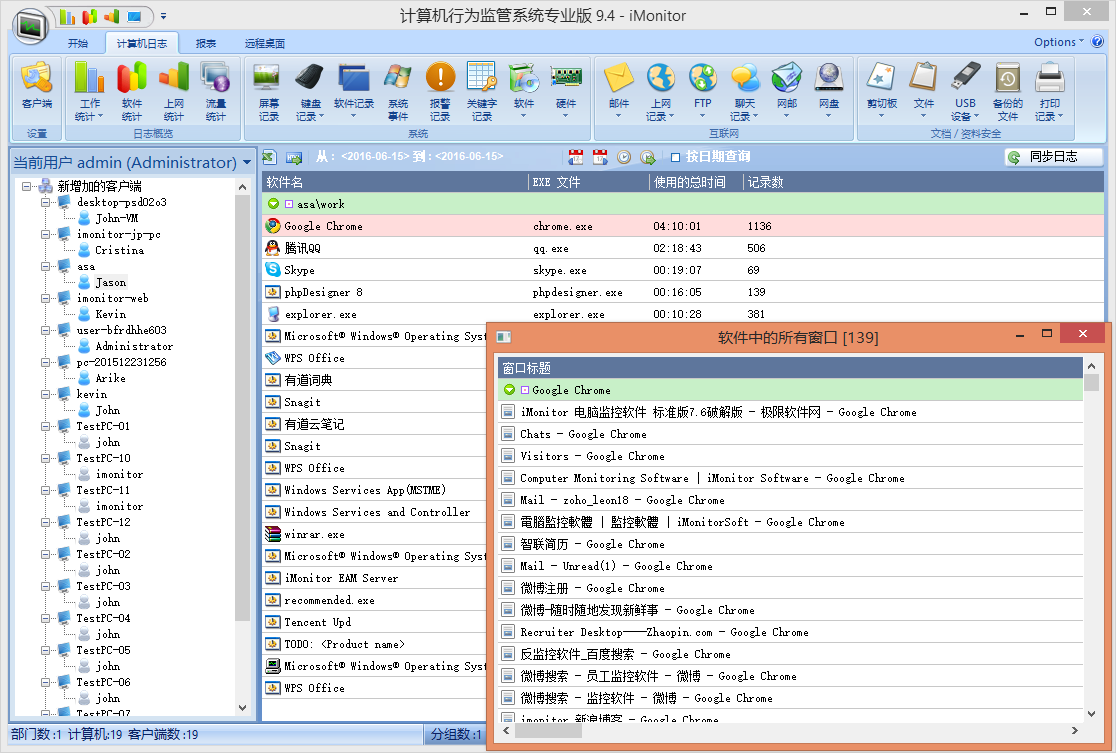1116x753 pixels.
Task: Enable the 按日期查询 checkbox
Action: (676, 157)
